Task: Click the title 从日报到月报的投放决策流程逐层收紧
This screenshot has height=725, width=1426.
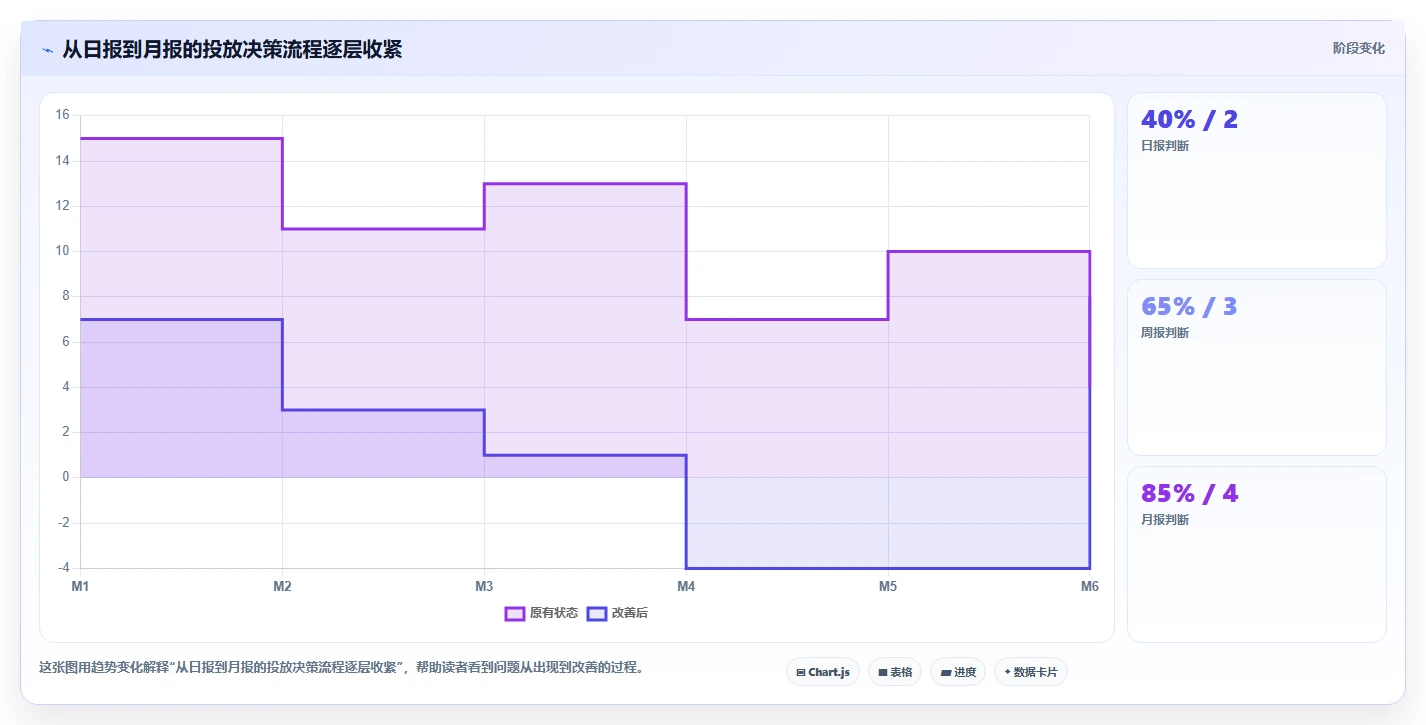Action: [x=232, y=49]
